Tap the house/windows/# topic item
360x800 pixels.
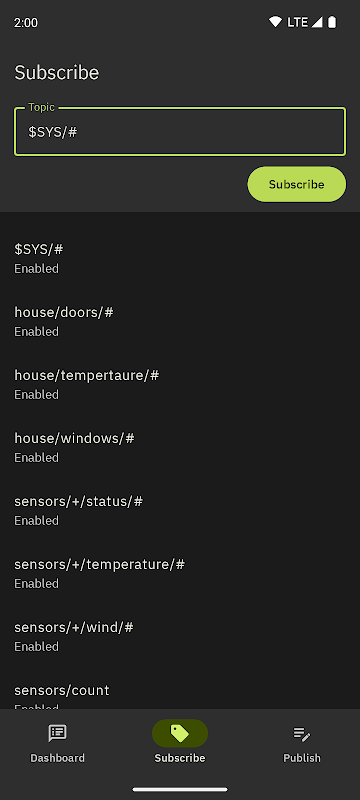180,447
